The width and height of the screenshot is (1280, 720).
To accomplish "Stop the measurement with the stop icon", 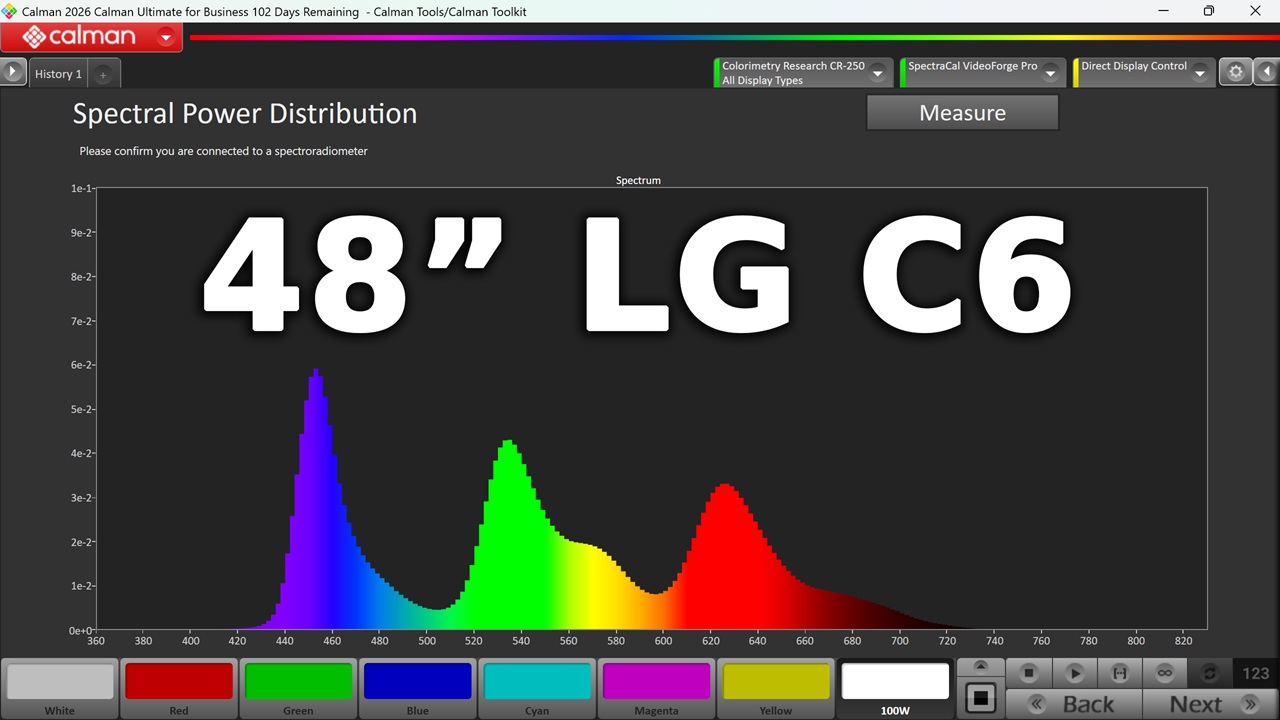I will click(1028, 673).
